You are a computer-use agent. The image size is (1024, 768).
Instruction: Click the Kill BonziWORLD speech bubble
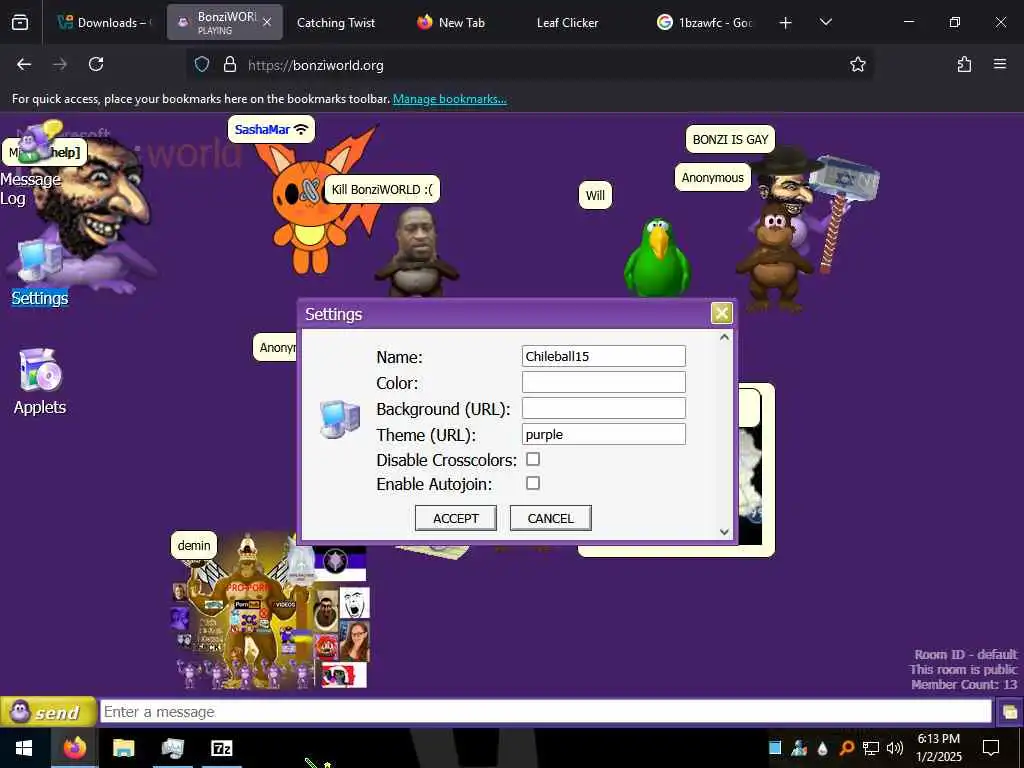coord(382,189)
